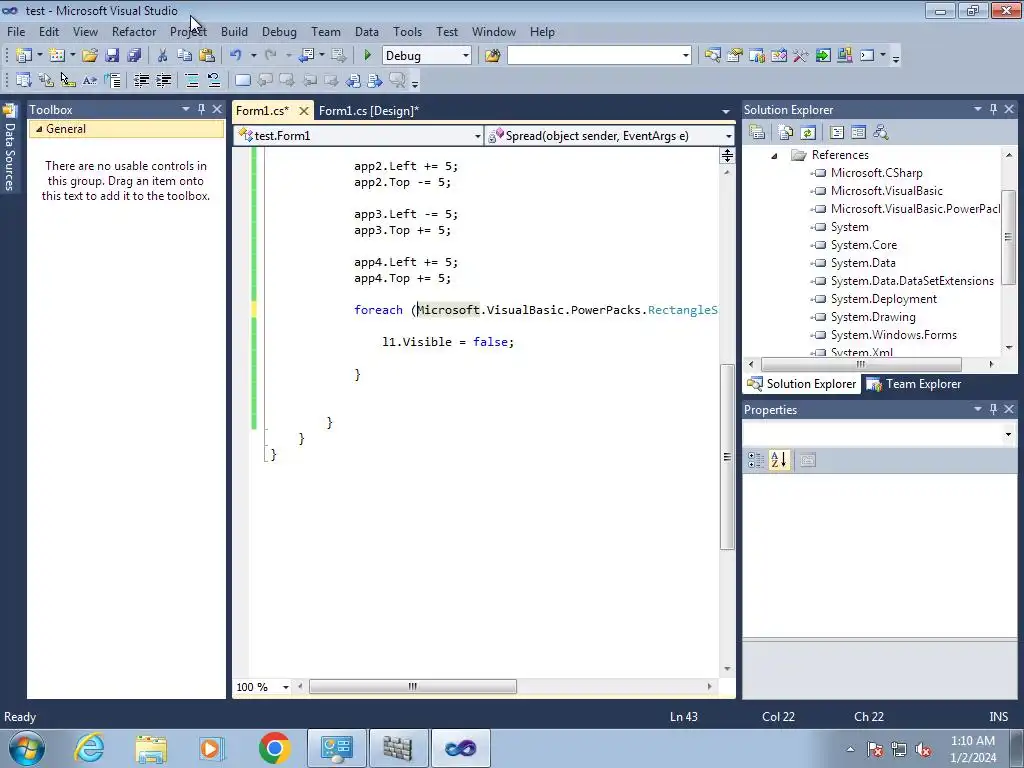Image resolution: width=1024 pixels, height=768 pixels.
Task: Comment out the selected lines icon
Action: [x=192, y=80]
